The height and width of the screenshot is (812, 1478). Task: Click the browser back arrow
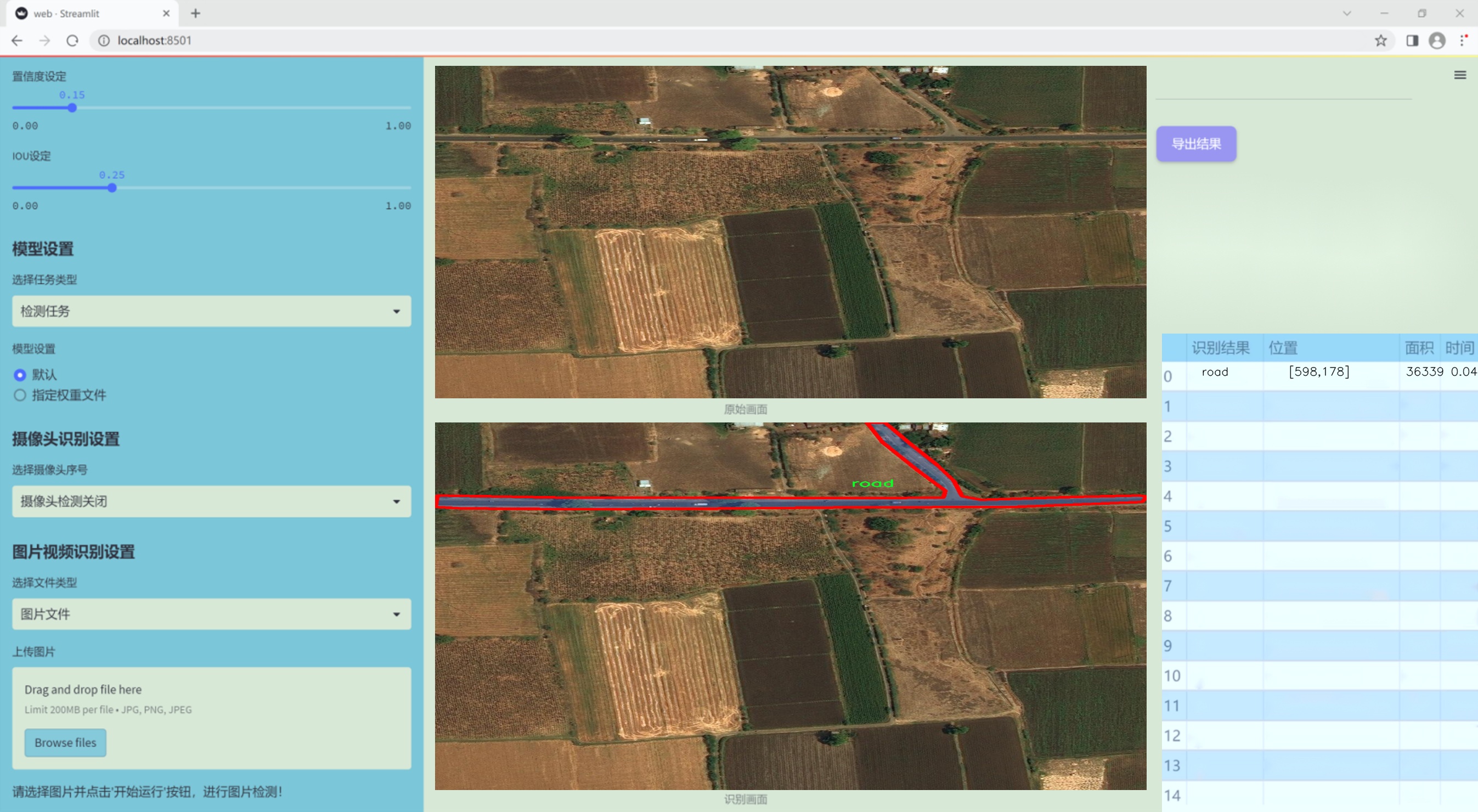(x=17, y=41)
